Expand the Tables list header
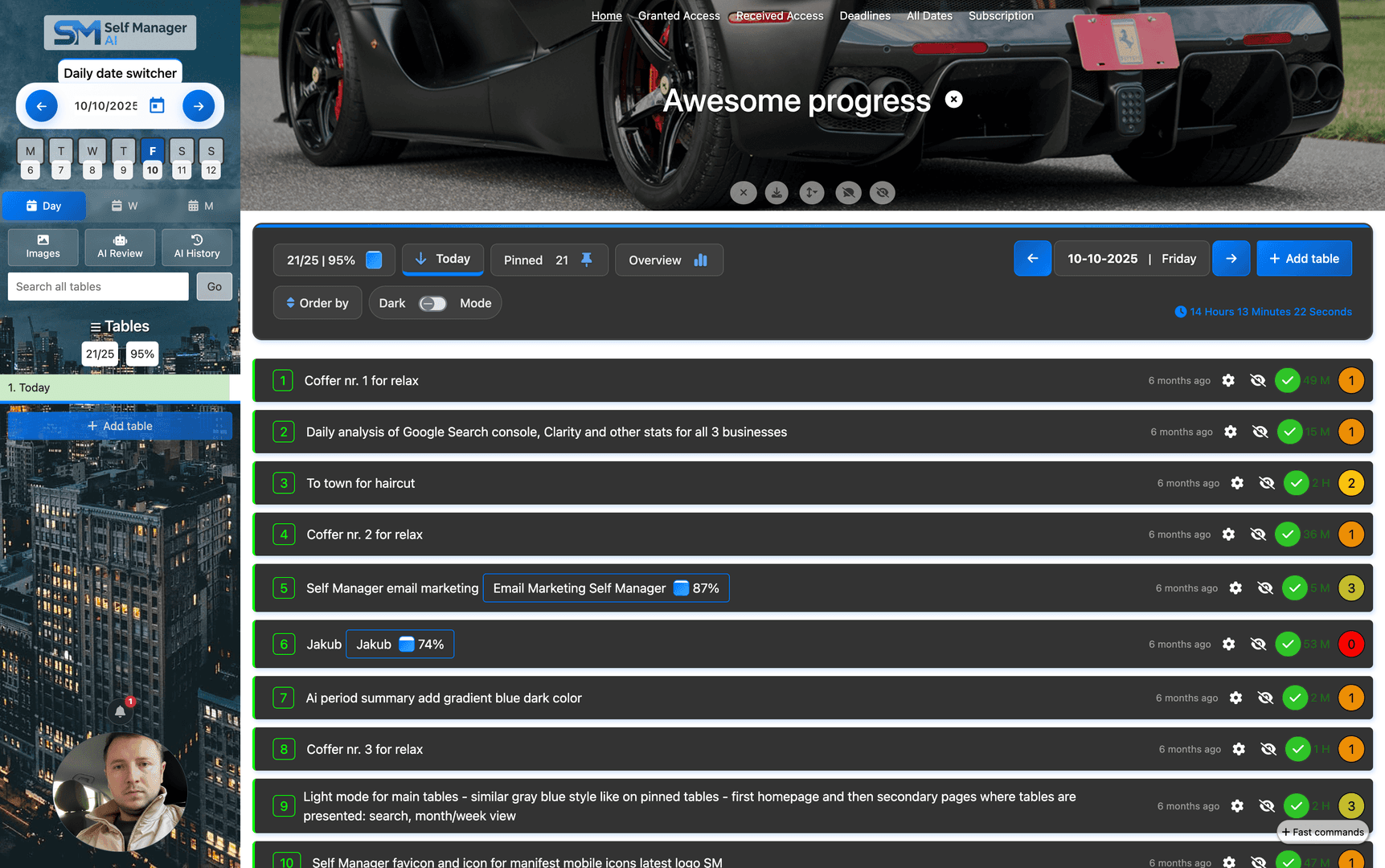Screen dimensions: 1385x868 [120, 326]
